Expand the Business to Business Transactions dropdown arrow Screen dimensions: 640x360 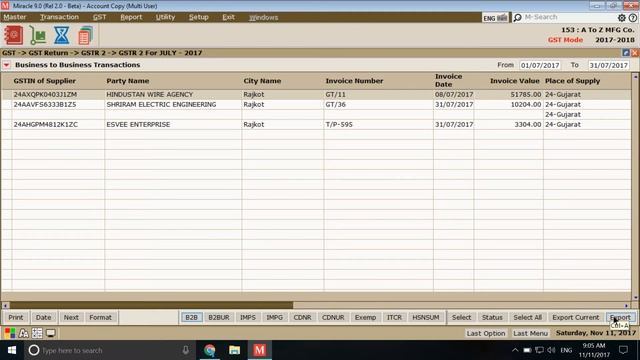(7, 65)
